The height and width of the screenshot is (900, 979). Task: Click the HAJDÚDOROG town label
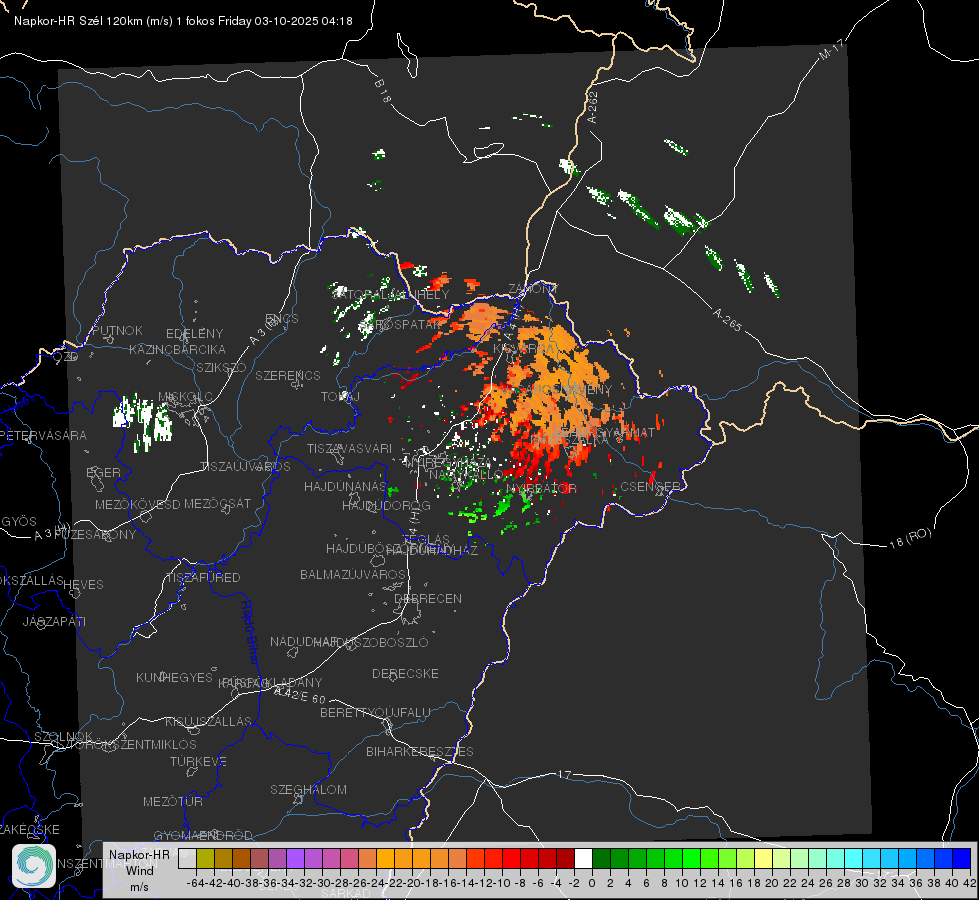tap(386, 505)
